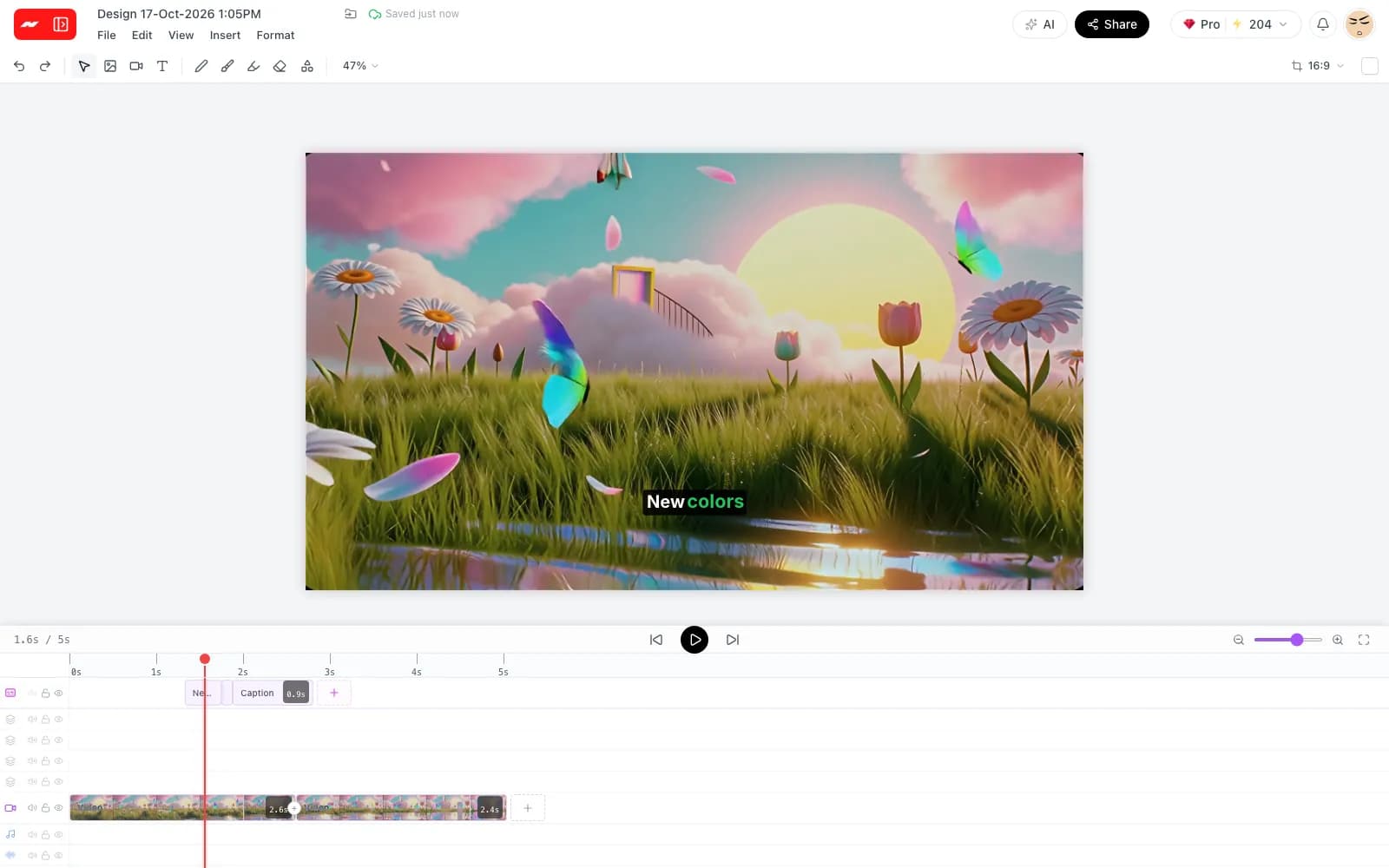
Task: Choose the Pencil drawing tool
Action: click(x=201, y=66)
